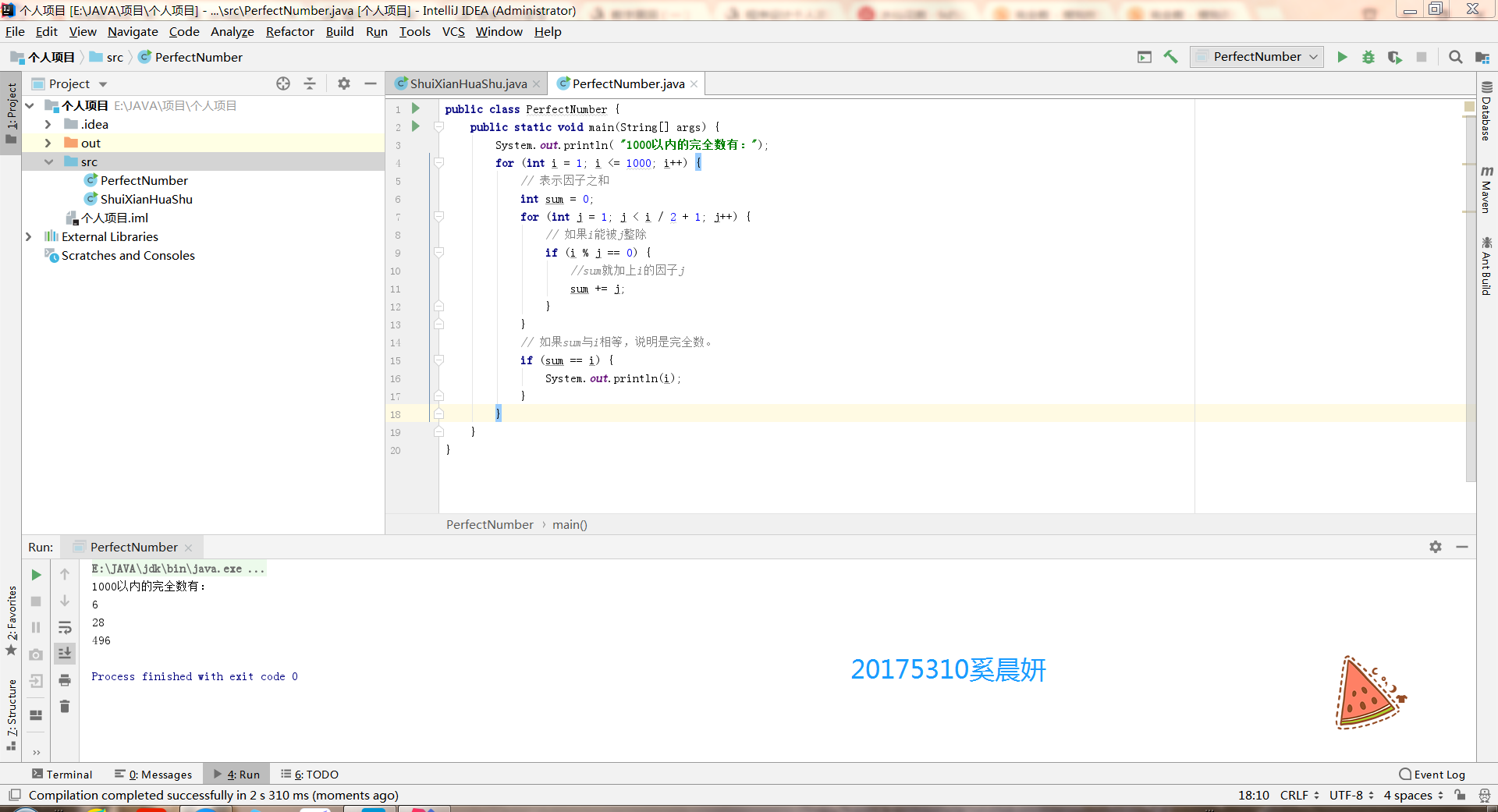Open the Maven side panel

1486,190
